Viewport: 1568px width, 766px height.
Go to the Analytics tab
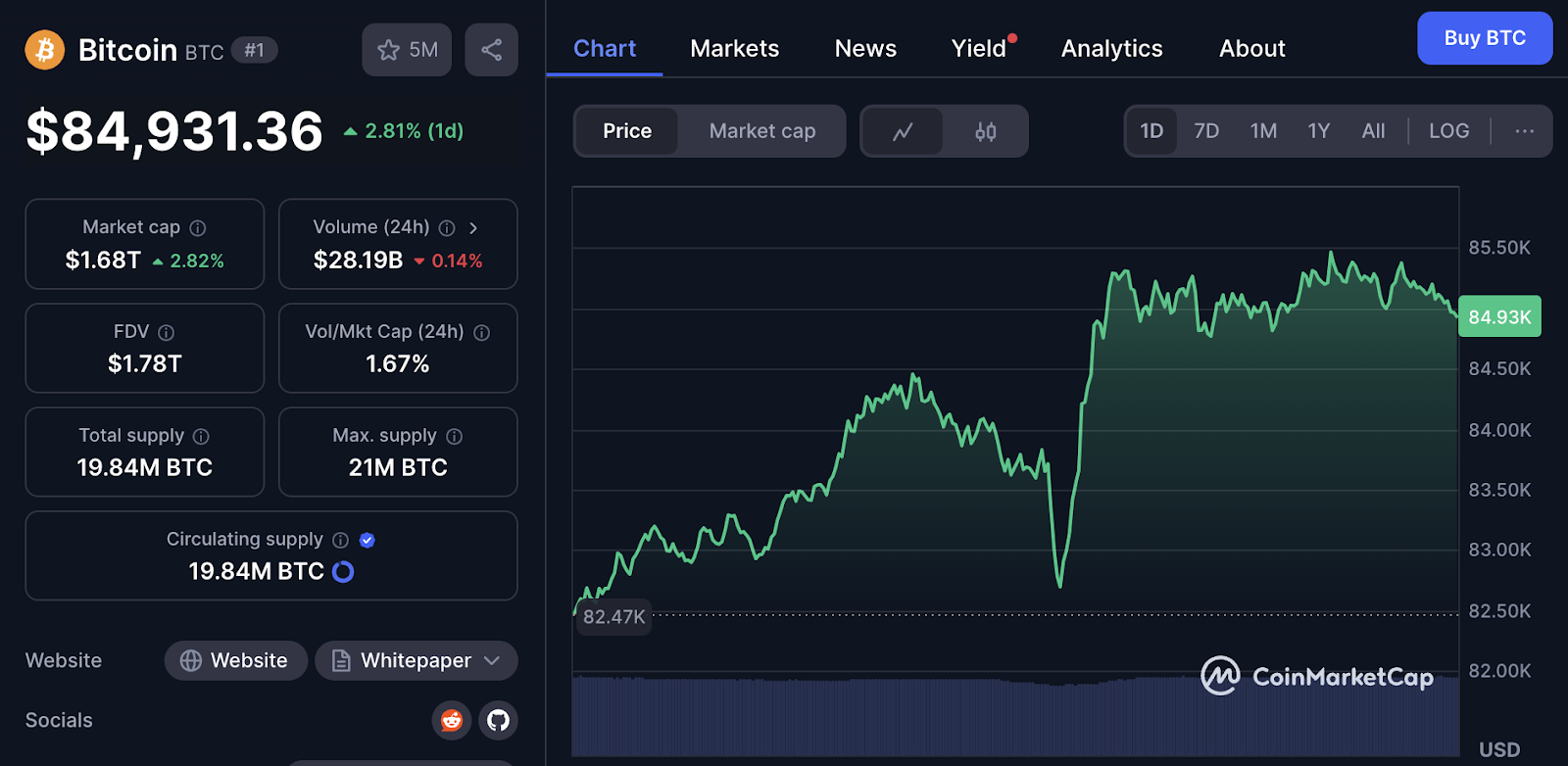pos(1111,49)
